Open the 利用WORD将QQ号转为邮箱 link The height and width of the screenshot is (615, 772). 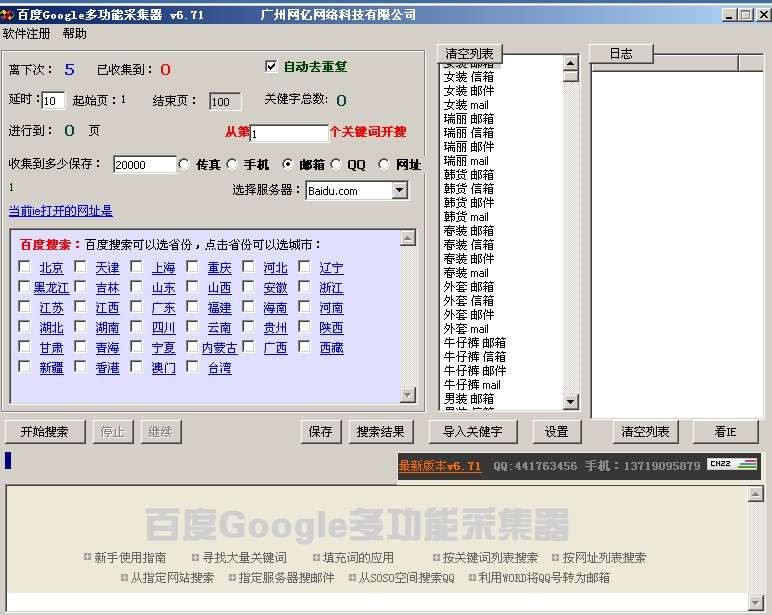click(x=544, y=577)
